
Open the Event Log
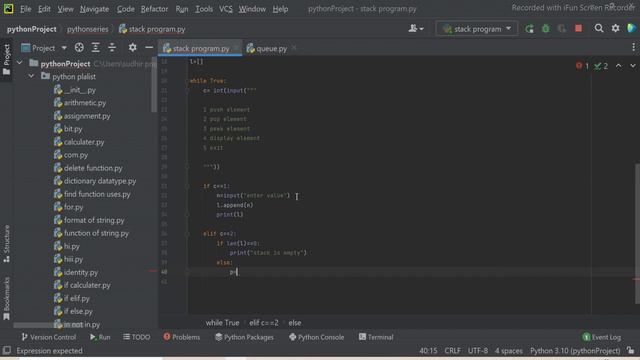click(602, 337)
